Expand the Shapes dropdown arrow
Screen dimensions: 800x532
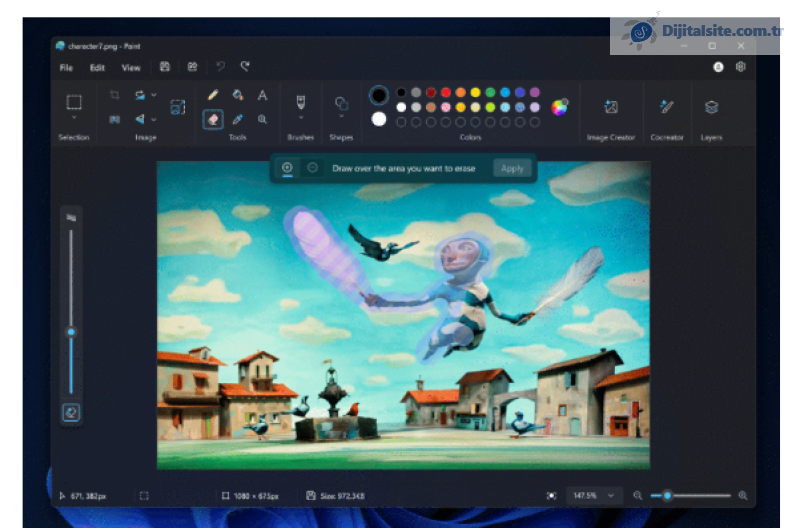[x=341, y=116]
